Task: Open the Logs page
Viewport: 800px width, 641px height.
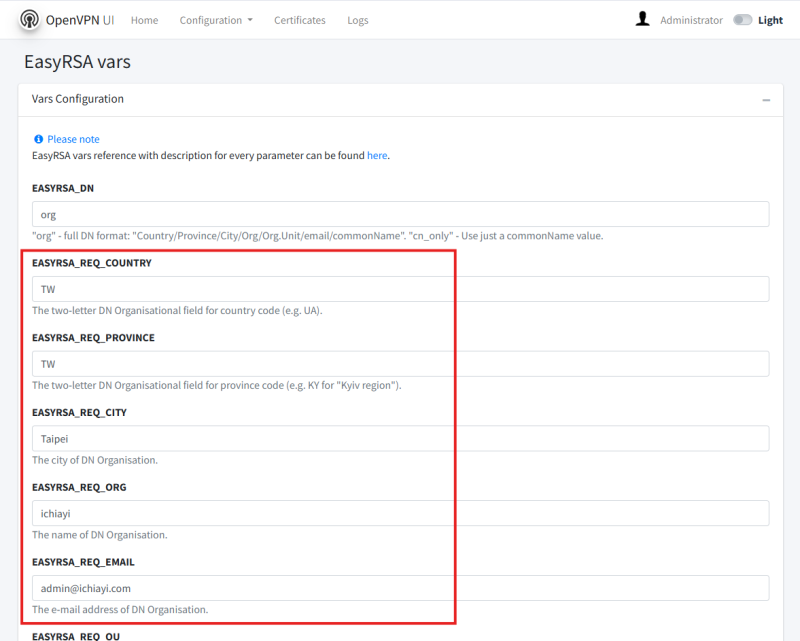Action: pos(358,20)
